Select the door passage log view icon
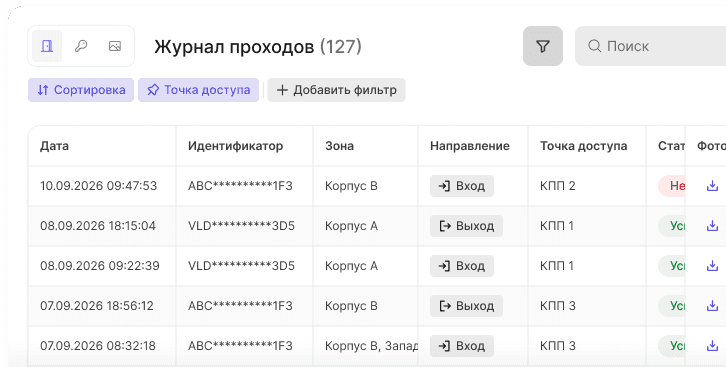 [x=47, y=46]
